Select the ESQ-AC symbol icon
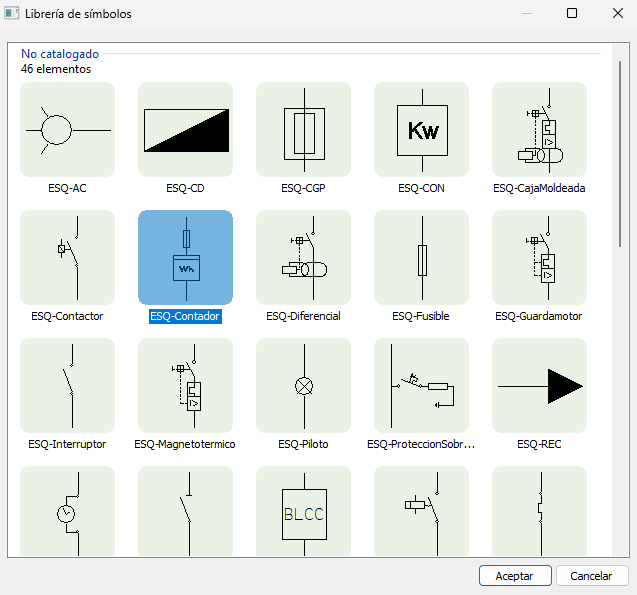637x595 pixels. (67, 130)
